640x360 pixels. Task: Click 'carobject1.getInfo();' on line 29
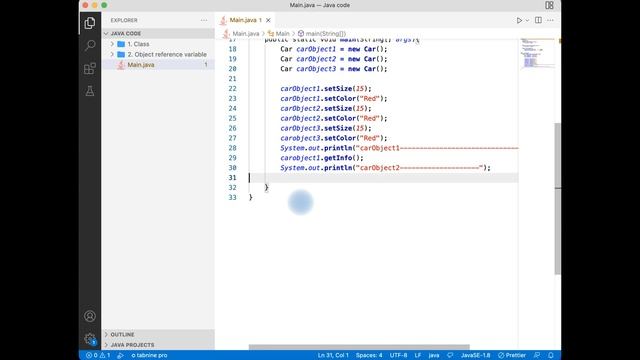point(322,158)
